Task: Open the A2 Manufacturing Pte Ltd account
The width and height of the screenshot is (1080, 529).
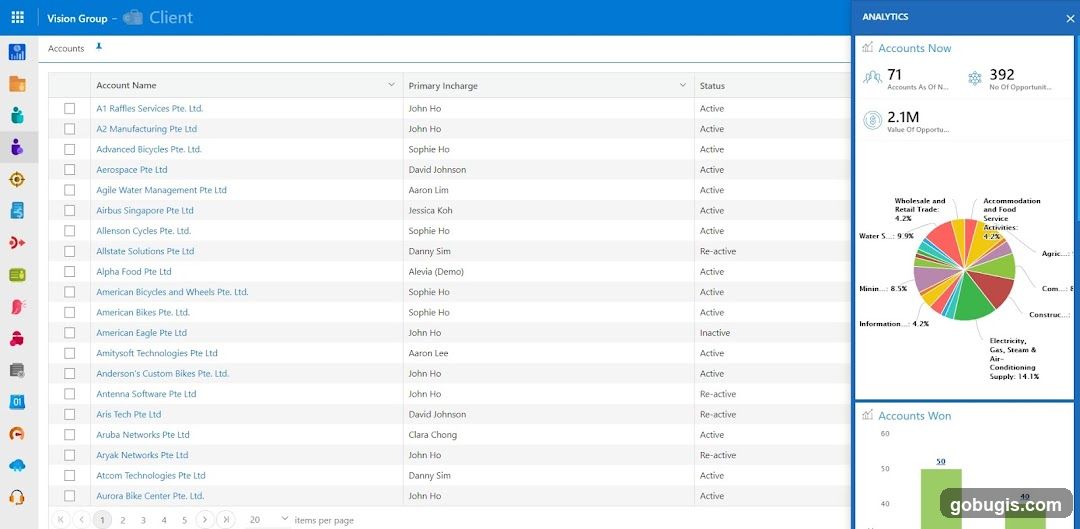Action: 147,129
